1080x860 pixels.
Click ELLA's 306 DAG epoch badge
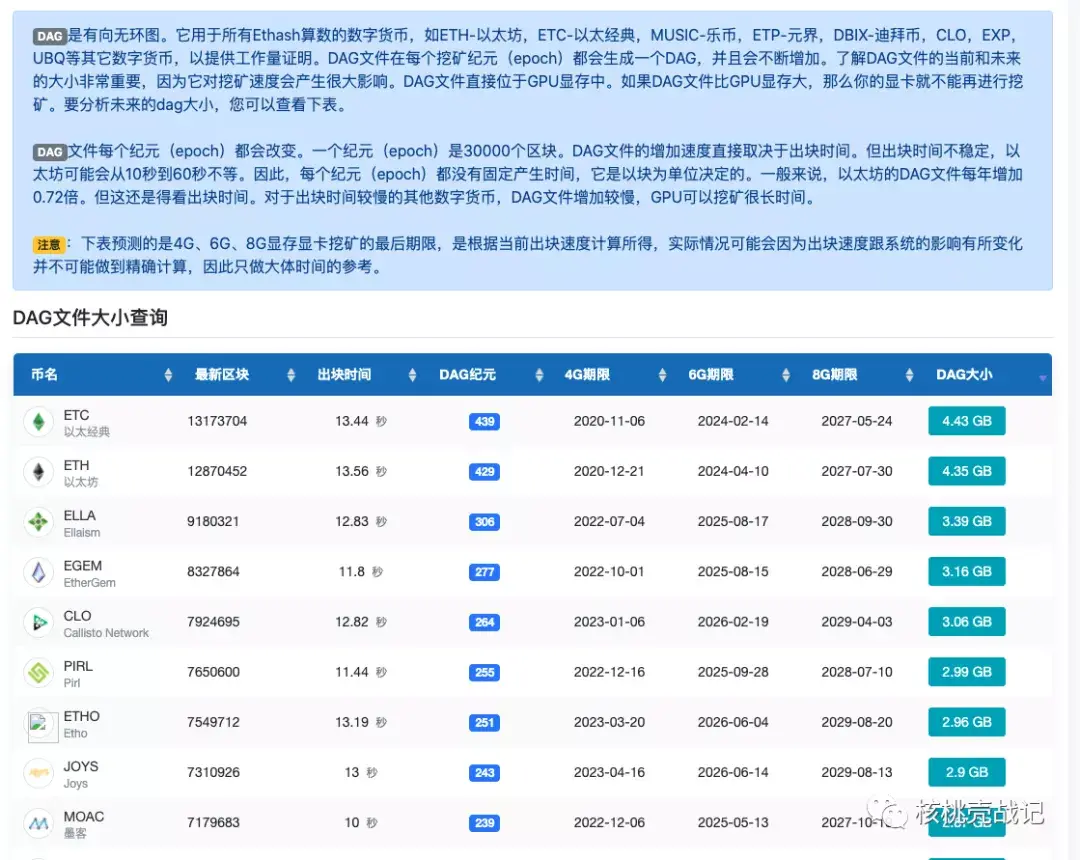[484, 521]
